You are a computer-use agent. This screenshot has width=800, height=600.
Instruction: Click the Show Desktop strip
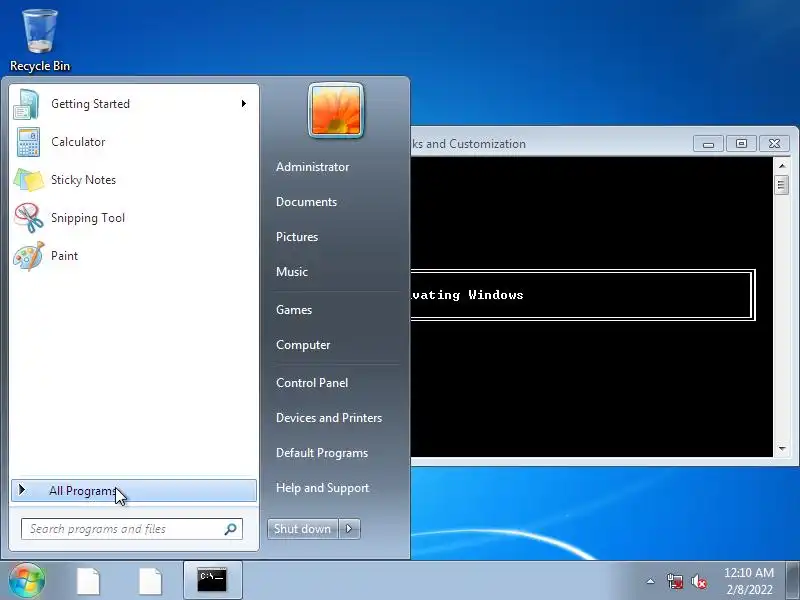[793, 581]
